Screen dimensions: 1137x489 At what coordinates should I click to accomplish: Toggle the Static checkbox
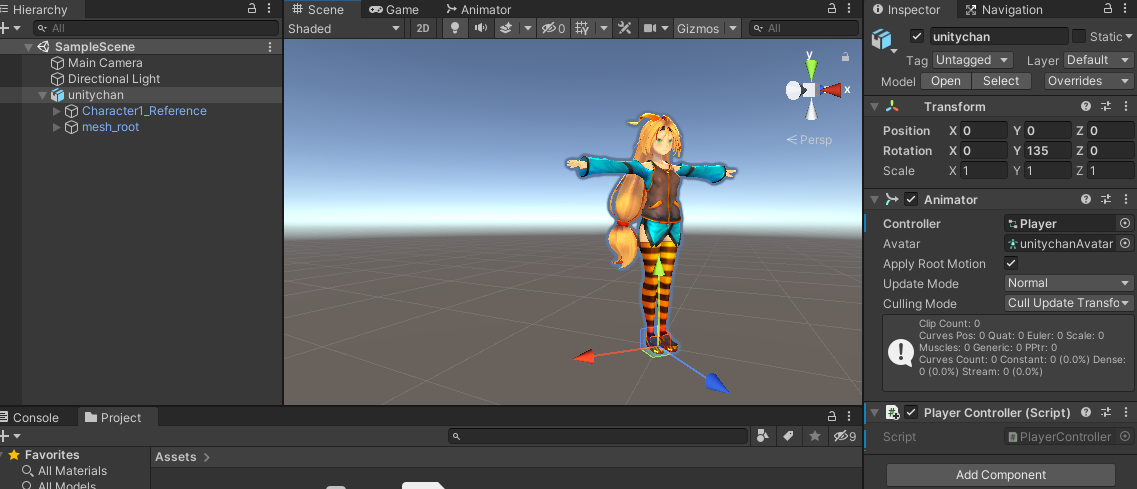pyautogui.click(x=1079, y=36)
